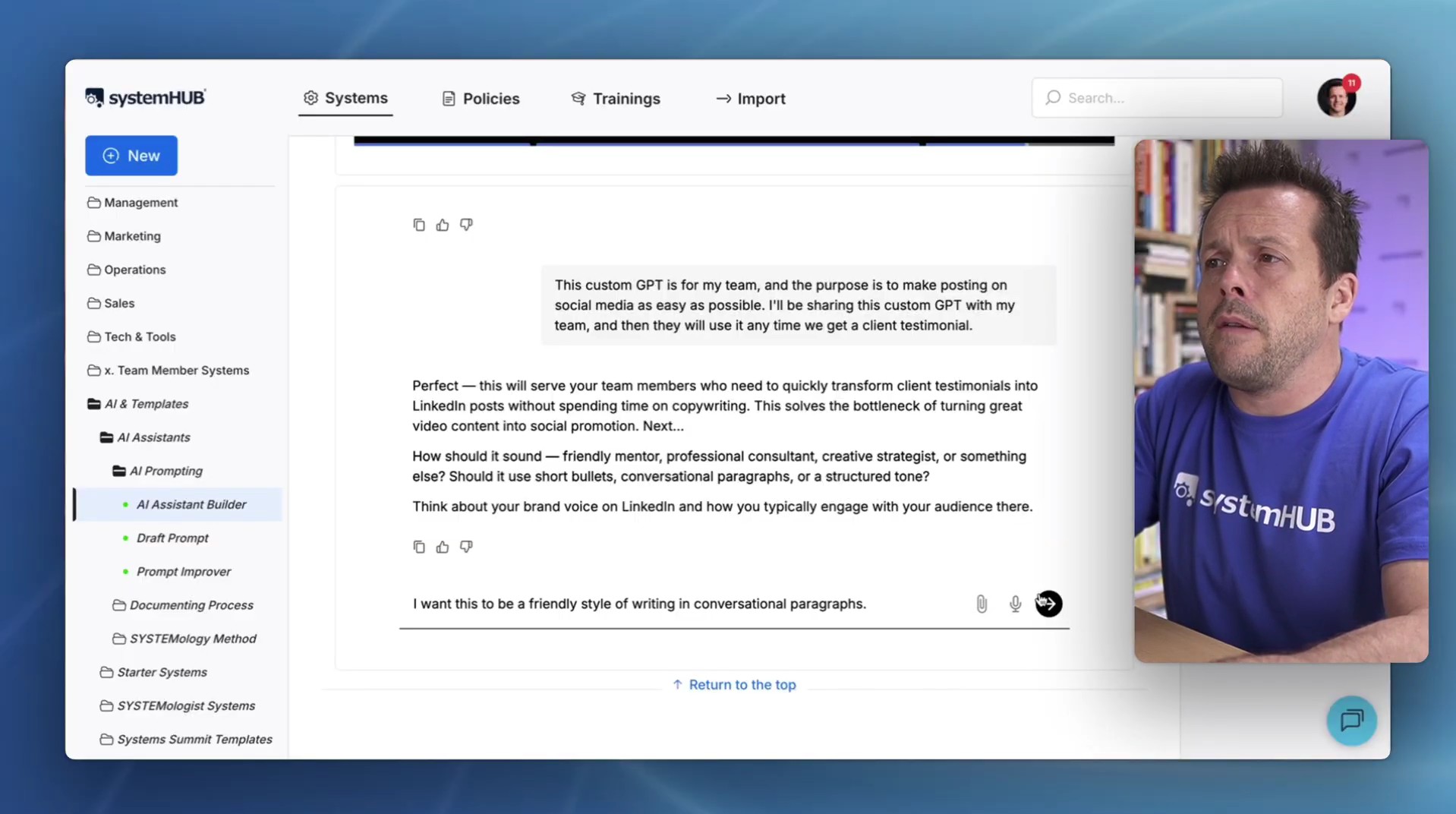
Task: Switch to the Policies tab
Action: coord(481,99)
